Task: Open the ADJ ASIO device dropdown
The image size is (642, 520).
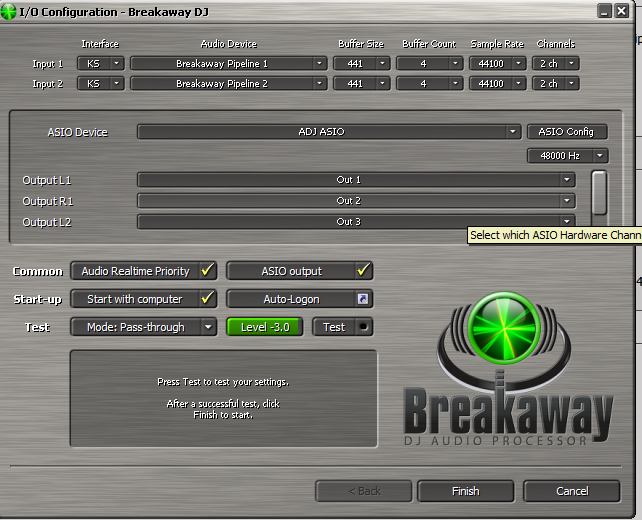Action: [329, 132]
